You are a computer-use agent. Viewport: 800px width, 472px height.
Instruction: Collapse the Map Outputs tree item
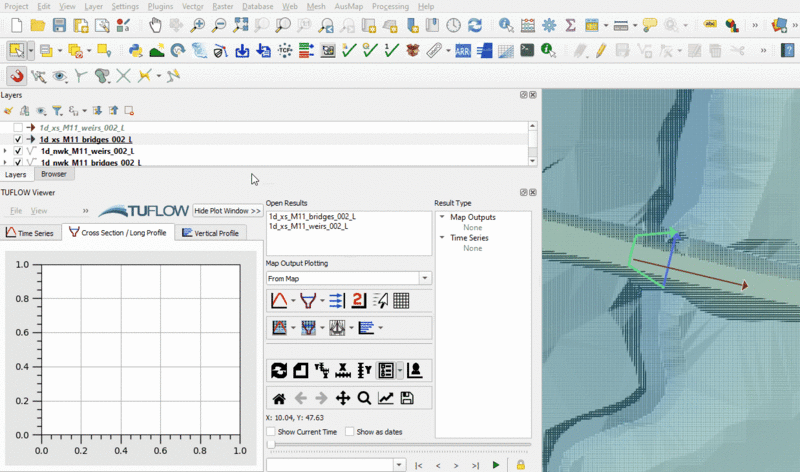tap(442, 217)
